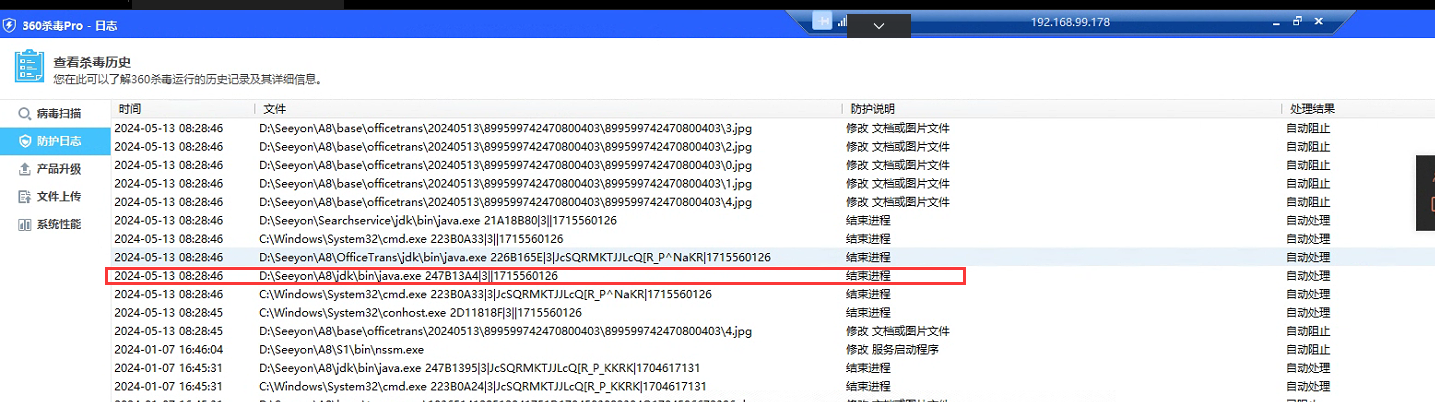Select log row ending with 3.jpg
This screenshot has height=402, width=1436.
click(x=773, y=129)
